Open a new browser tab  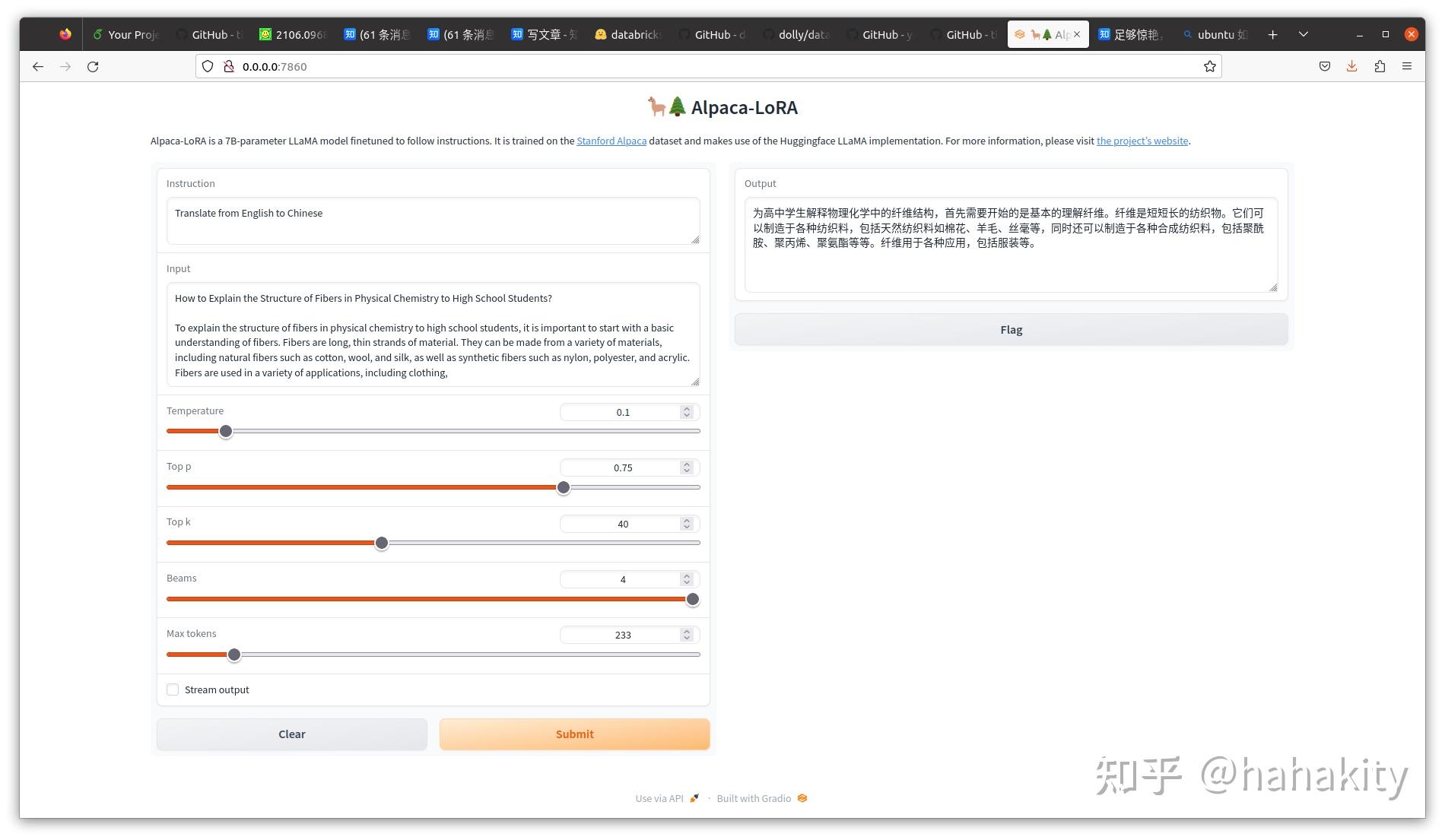[1272, 34]
